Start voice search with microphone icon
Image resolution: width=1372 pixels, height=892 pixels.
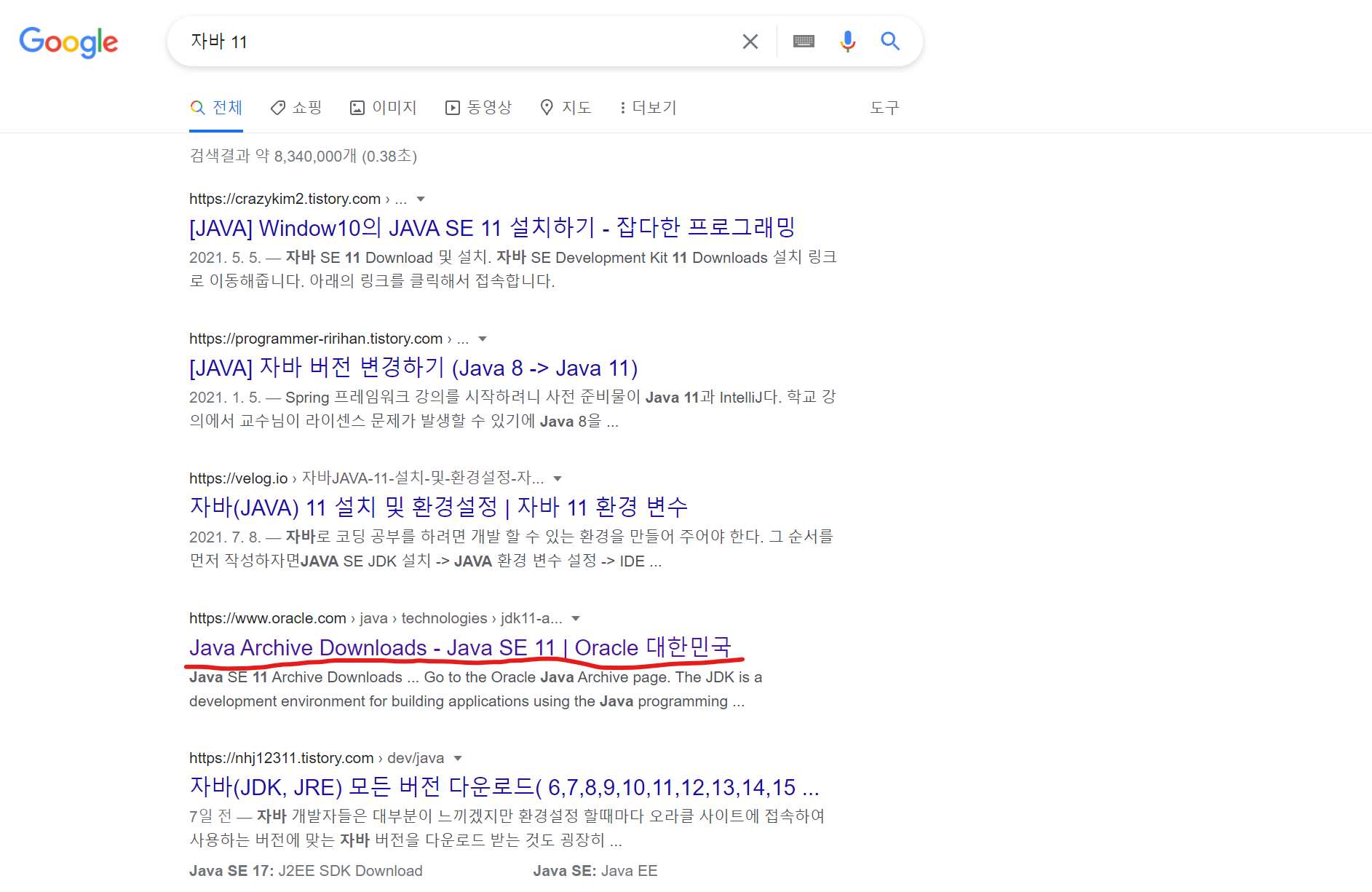coord(847,42)
